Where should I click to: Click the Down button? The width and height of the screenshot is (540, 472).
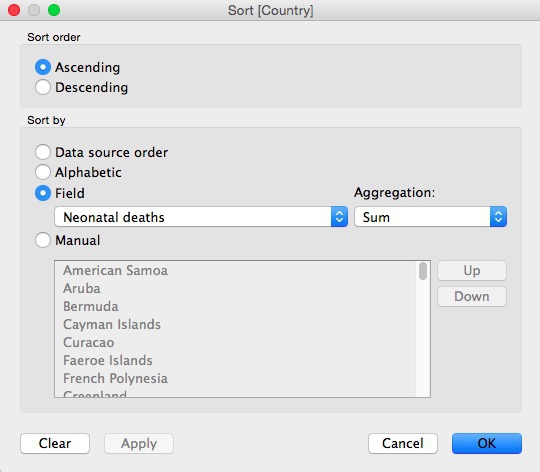(472, 296)
